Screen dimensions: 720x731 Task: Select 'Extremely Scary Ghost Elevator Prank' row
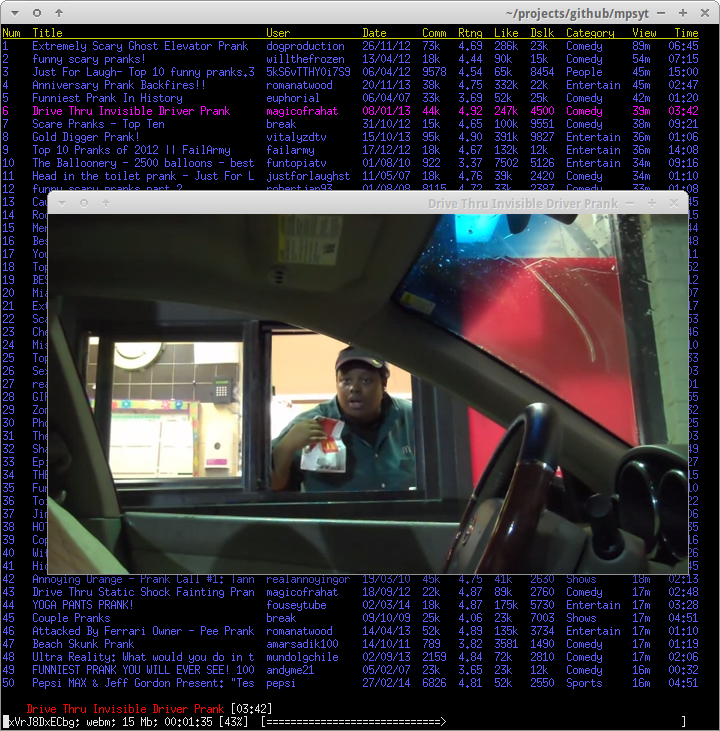coord(350,46)
